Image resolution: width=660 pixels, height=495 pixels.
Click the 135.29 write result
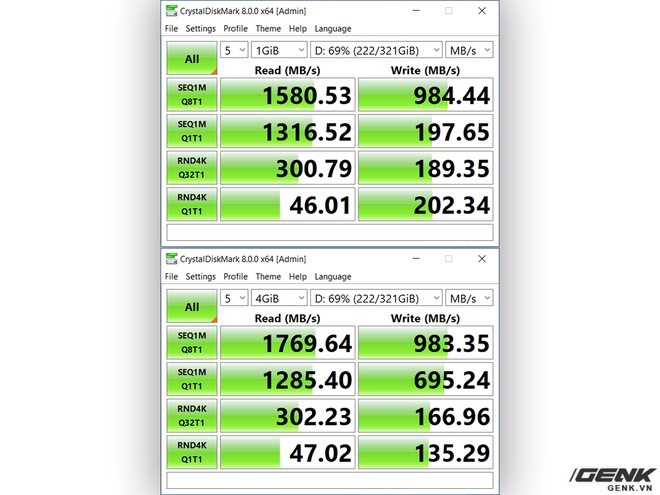click(x=426, y=452)
